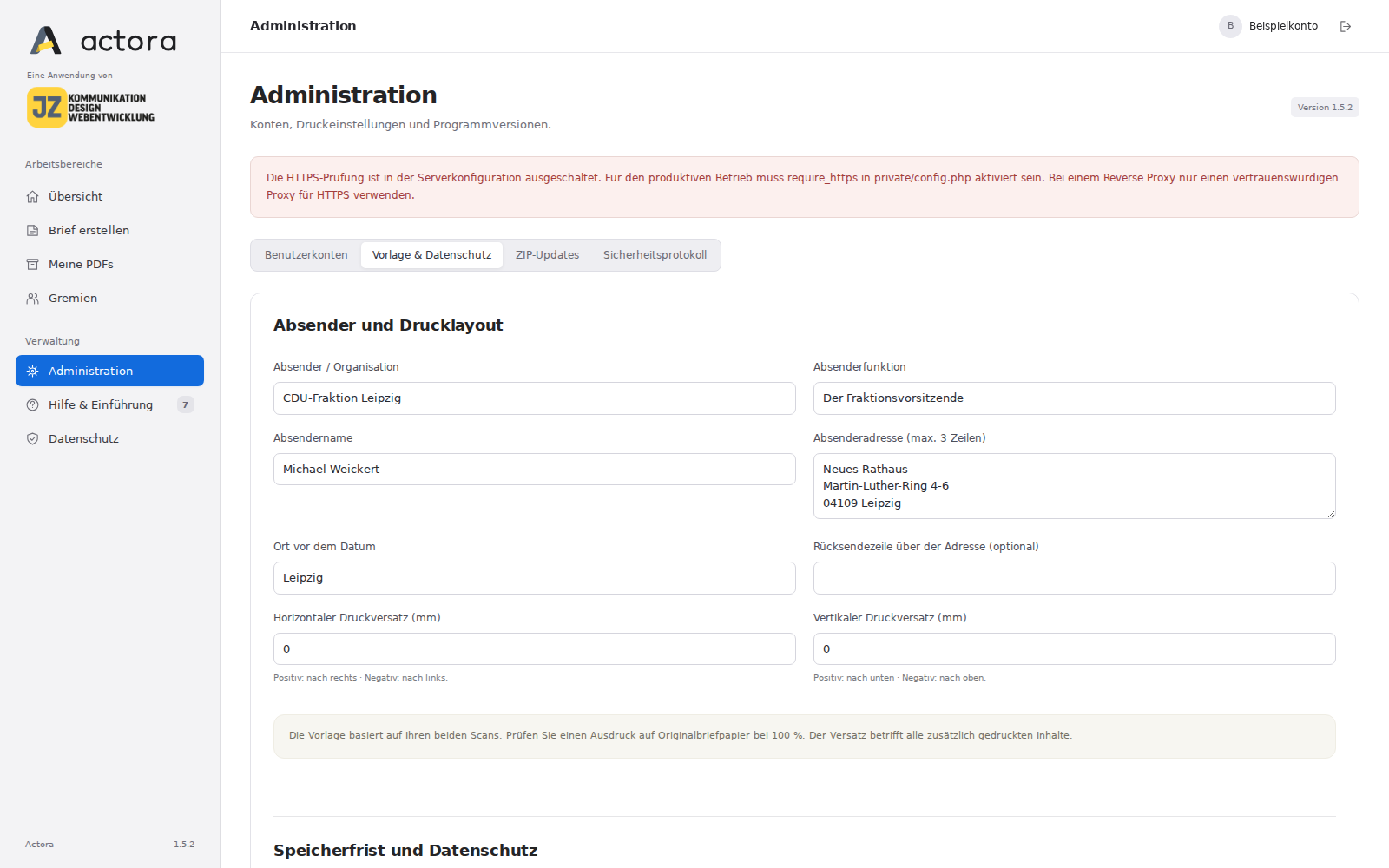Click the Version 1.5.2 badge
Viewport: 1389px width, 868px height.
coord(1325,108)
